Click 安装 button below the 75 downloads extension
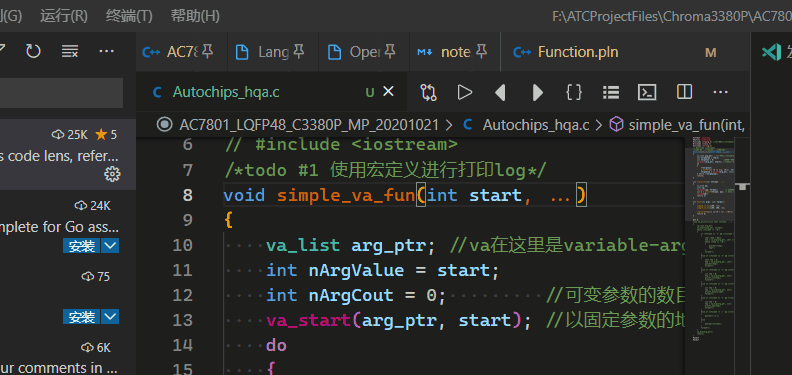 (82, 317)
